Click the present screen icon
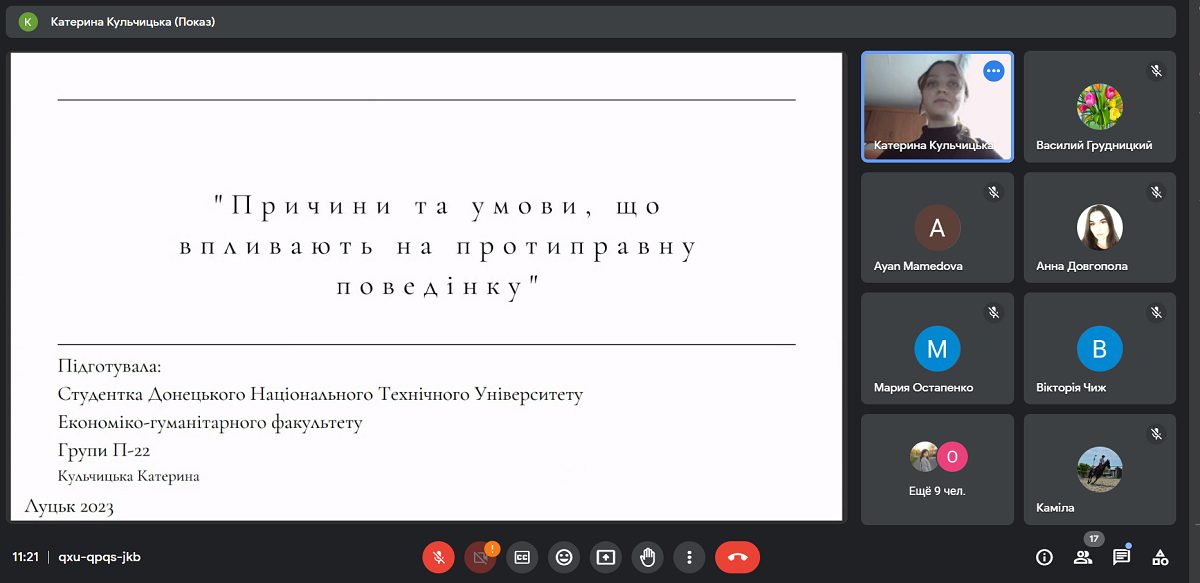The width and height of the screenshot is (1200, 583). point(606,557)
